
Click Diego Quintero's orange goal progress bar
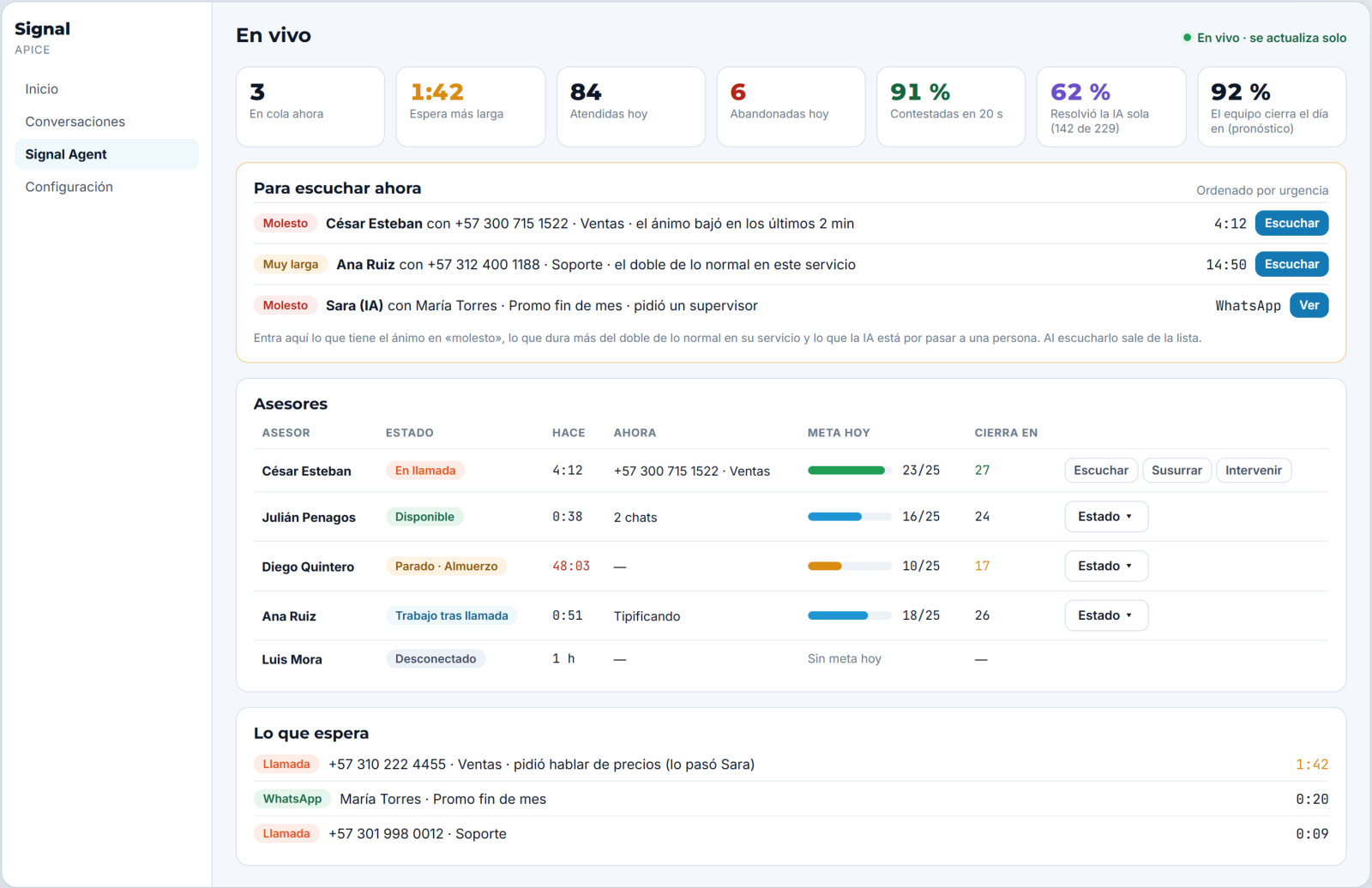pos(849,567)
